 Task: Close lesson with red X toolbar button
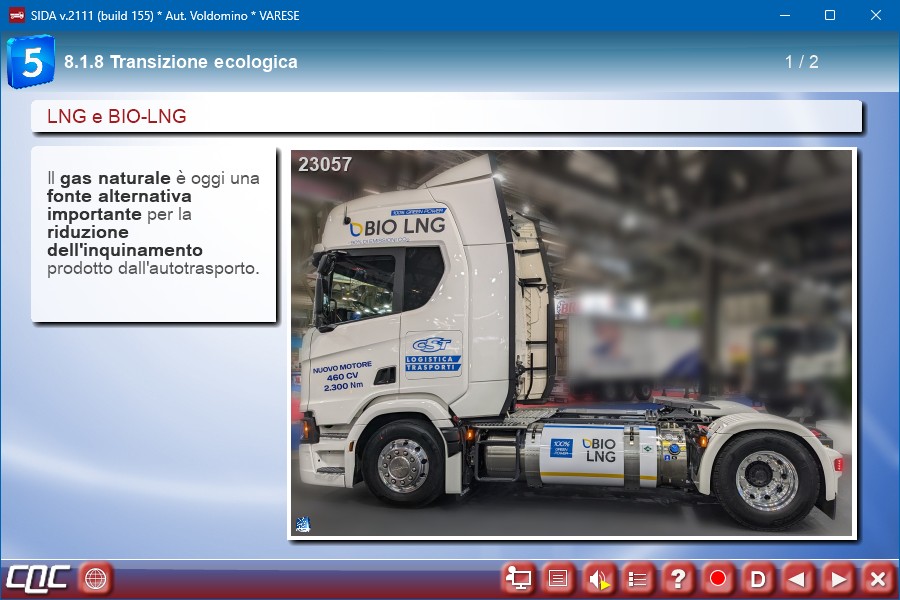[x=877, y=578]
